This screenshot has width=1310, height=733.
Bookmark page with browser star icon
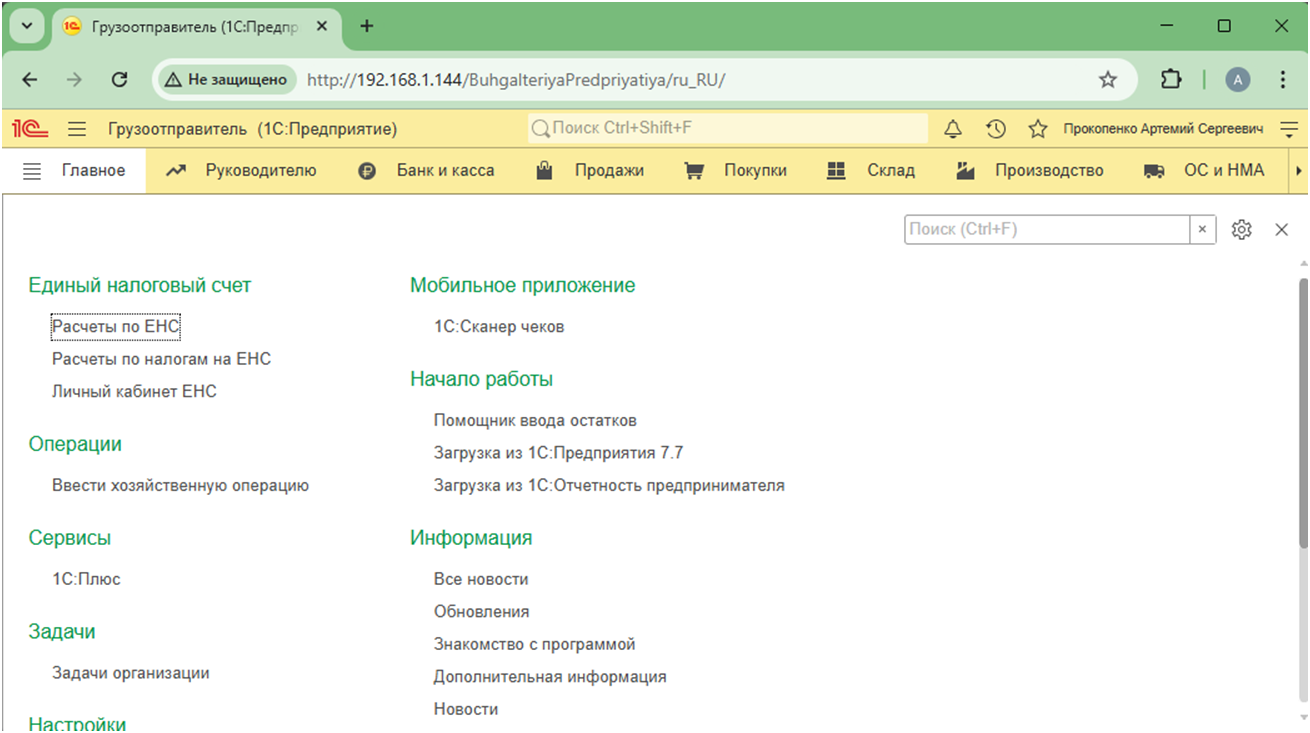click(x=1108, y=80)
